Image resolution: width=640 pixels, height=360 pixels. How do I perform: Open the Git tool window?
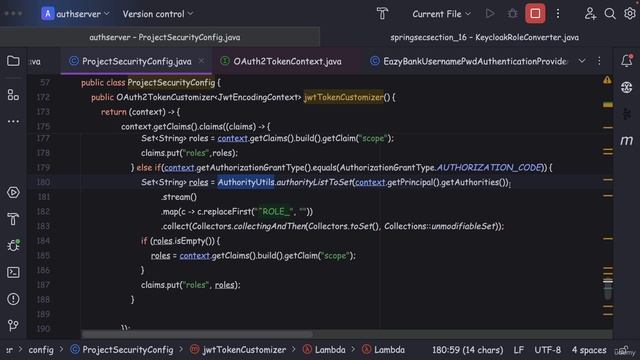(x=13, y=325)
